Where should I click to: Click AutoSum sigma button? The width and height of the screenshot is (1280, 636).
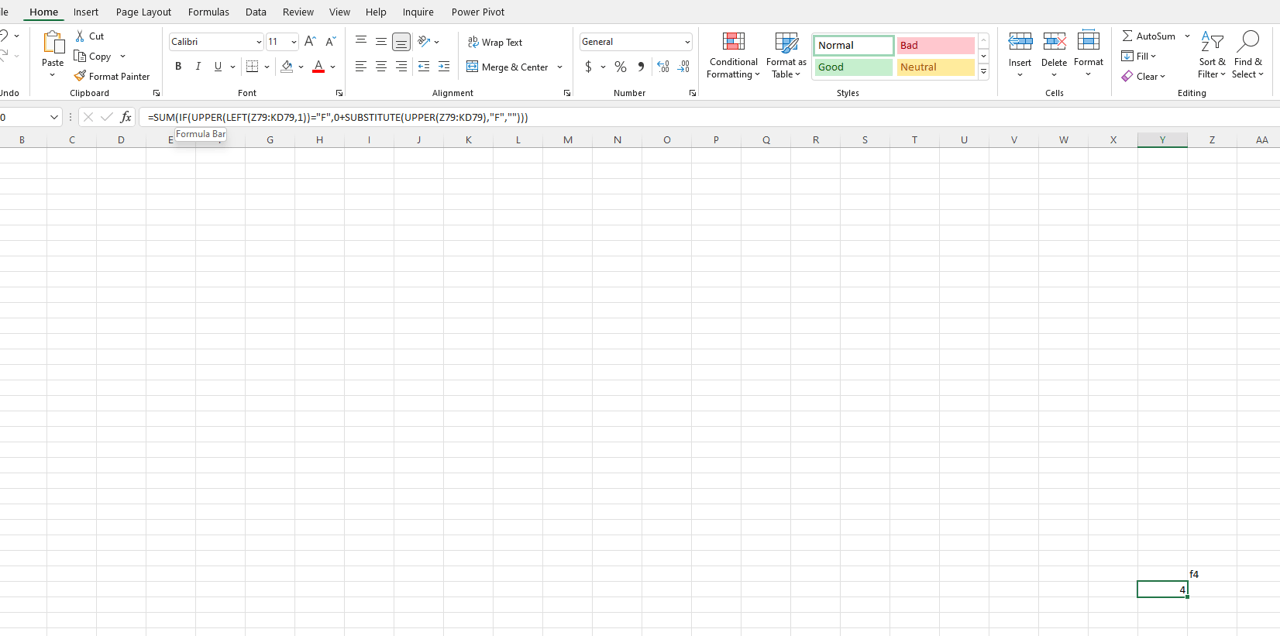1149,36
